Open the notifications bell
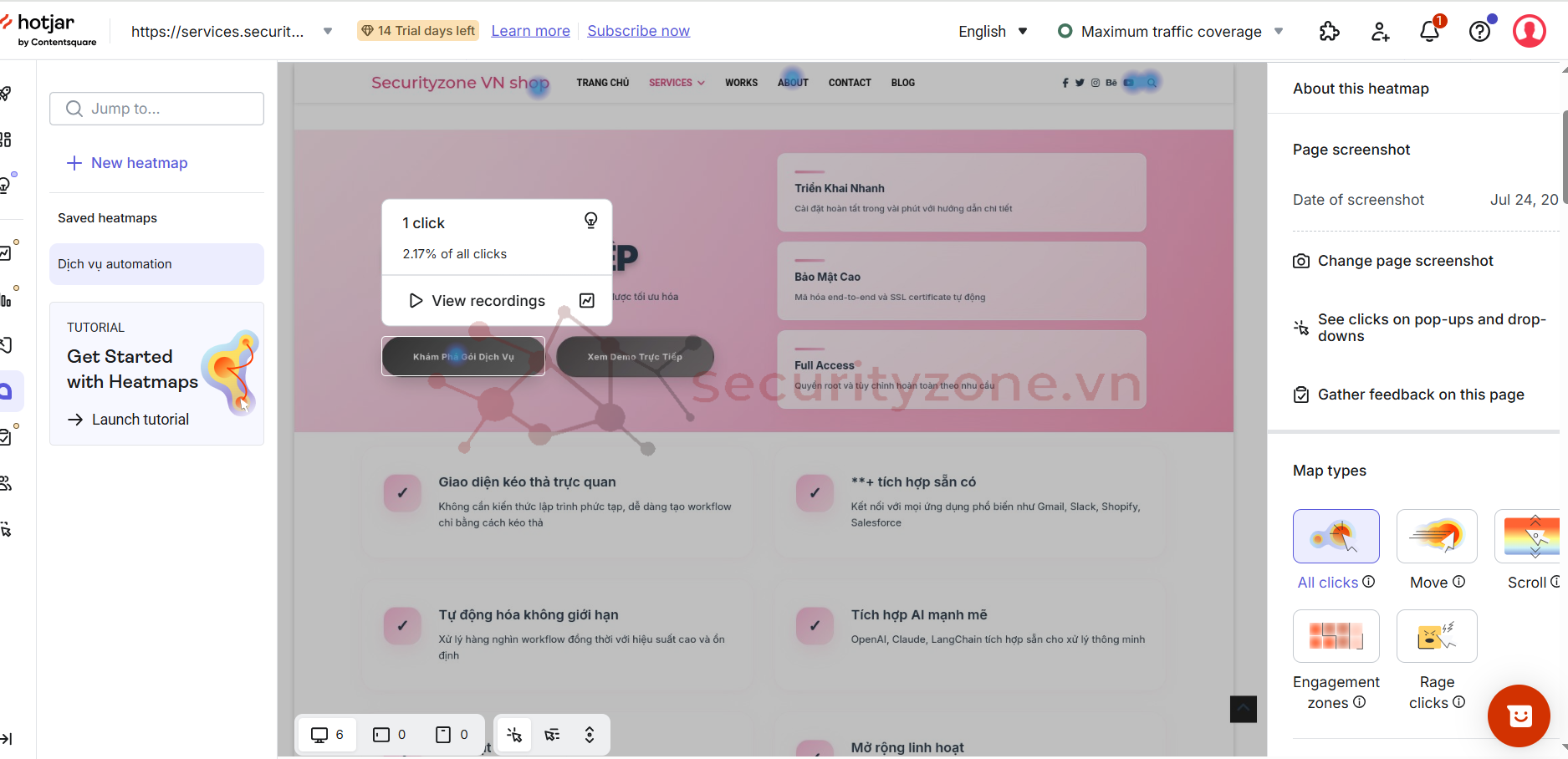The width and height of the screenshot is (1568, 759). pyautogui.click(x=1430, y=32)
